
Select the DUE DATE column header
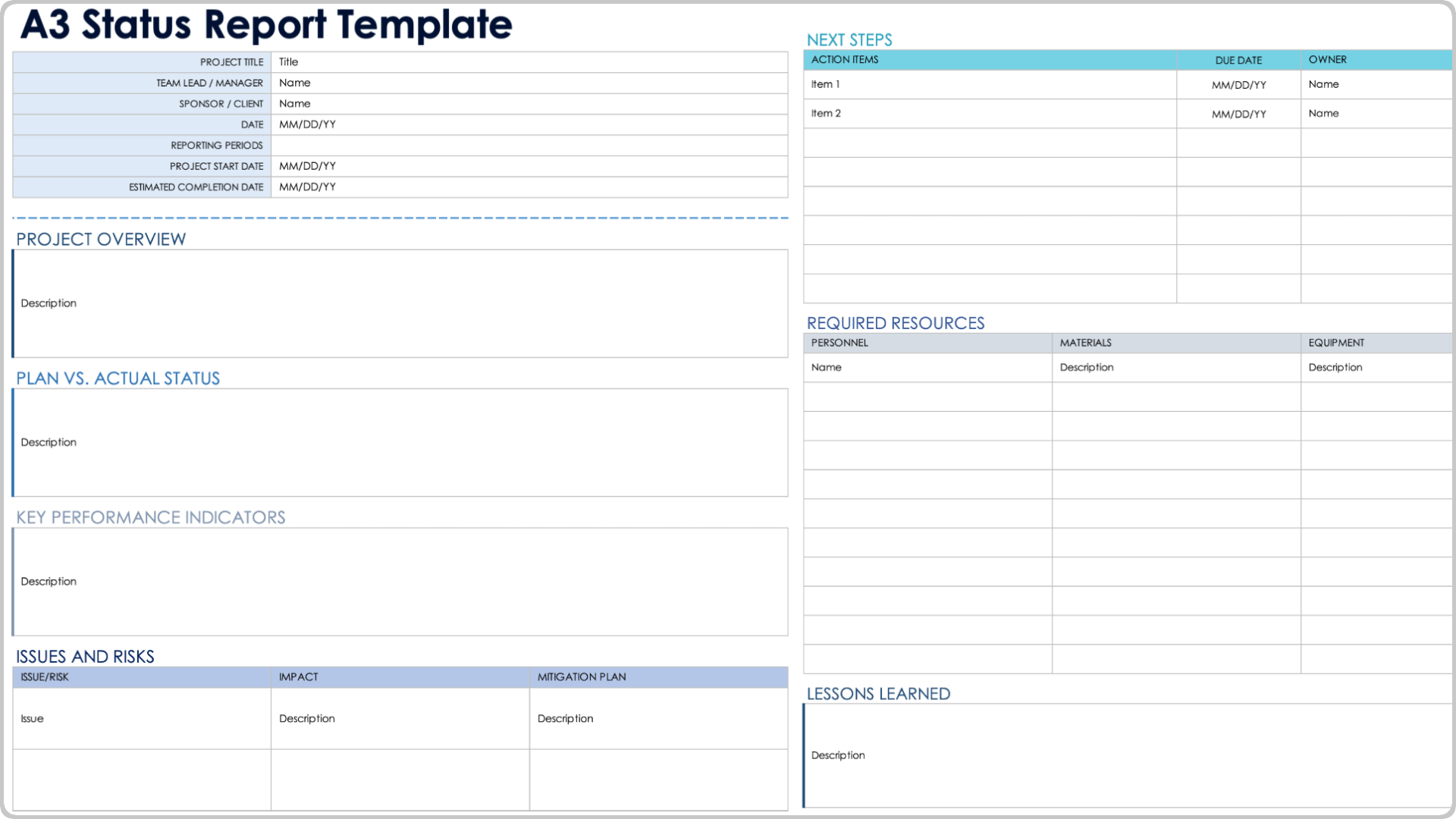[x=1239, y=60]
